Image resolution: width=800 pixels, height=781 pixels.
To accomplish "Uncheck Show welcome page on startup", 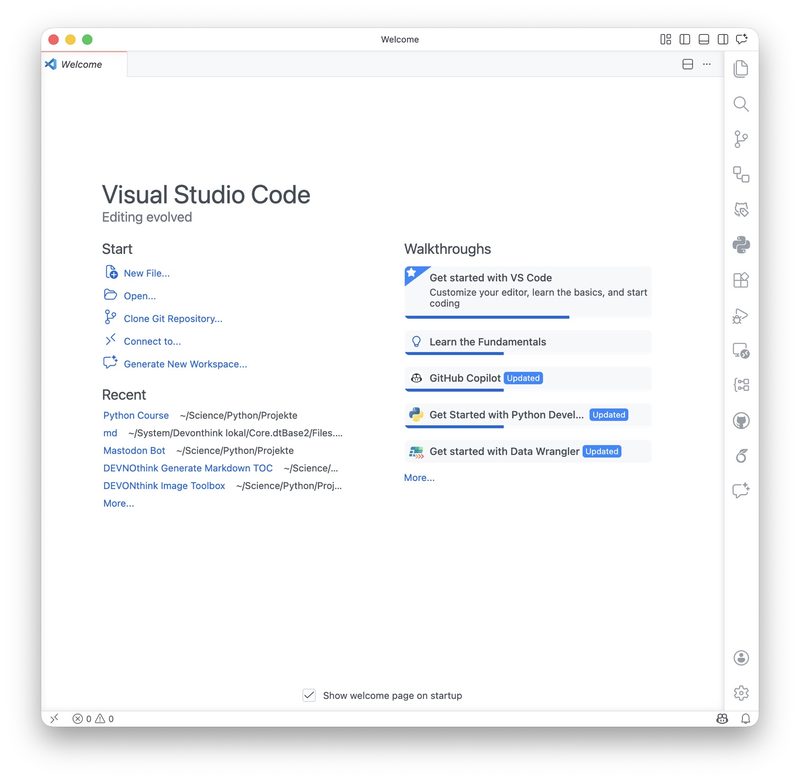I will click(309, 695).
